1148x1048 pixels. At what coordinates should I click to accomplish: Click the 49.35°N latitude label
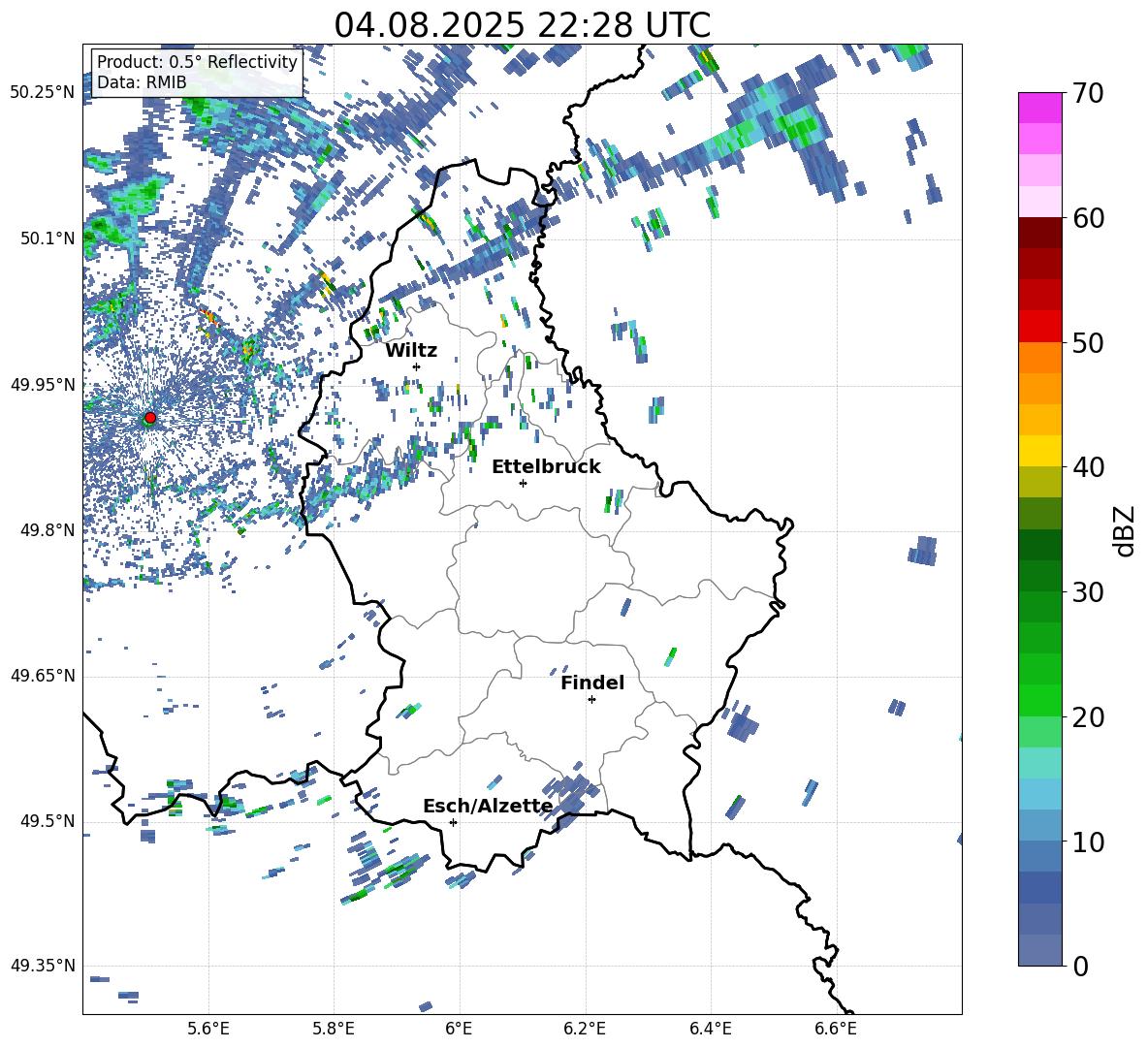click(x=43, y=966)
